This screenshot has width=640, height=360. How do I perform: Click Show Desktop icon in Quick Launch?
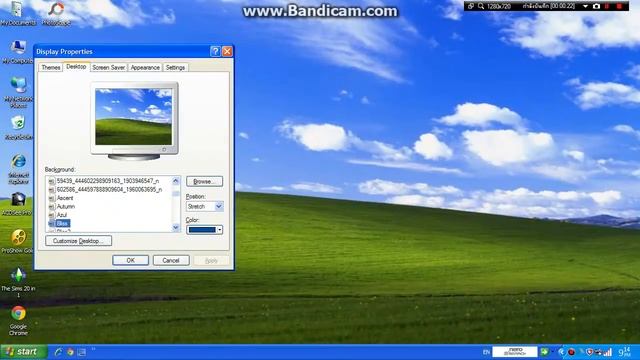coord(82,352)
